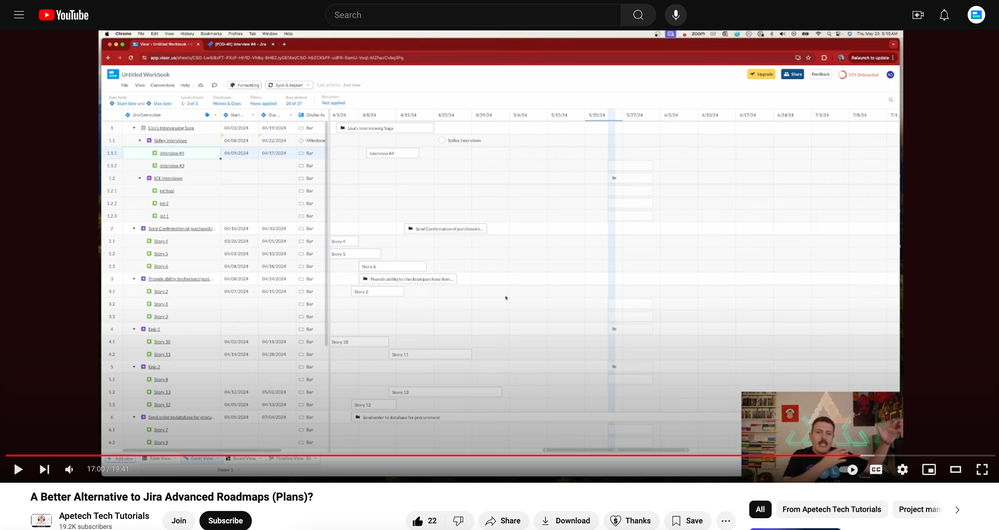
Task: Click the Visor search magnifier icon
Action: point(891,100)
